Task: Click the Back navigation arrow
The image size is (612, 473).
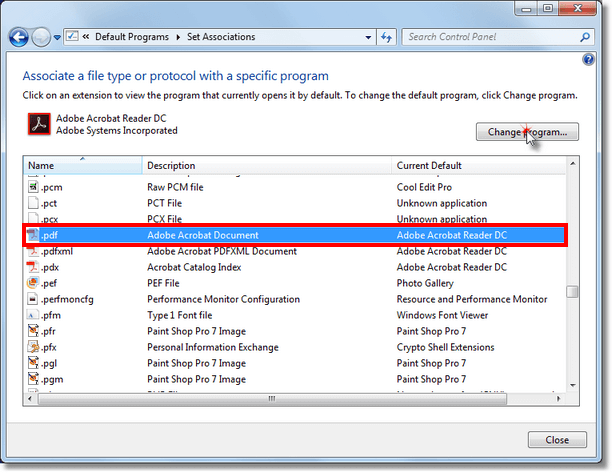Action: [19, 37]
